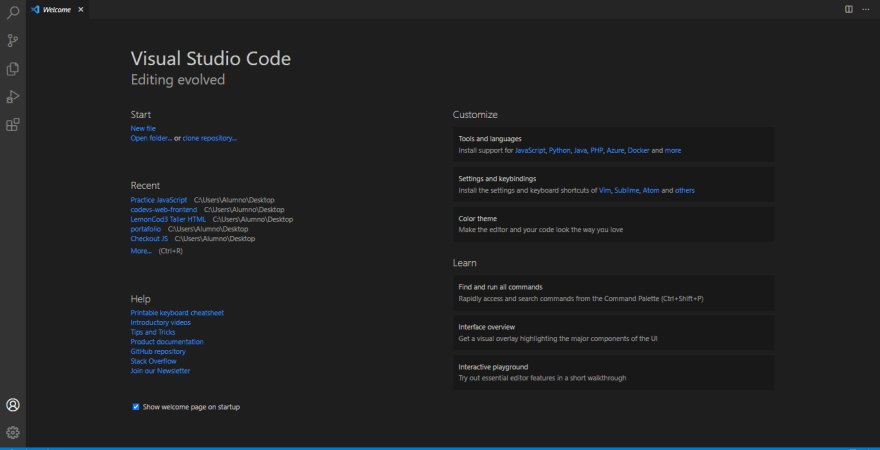Viewport: 880px width, 450px height.
Task: Click the others keybindings link
Action: pos(685,191)
